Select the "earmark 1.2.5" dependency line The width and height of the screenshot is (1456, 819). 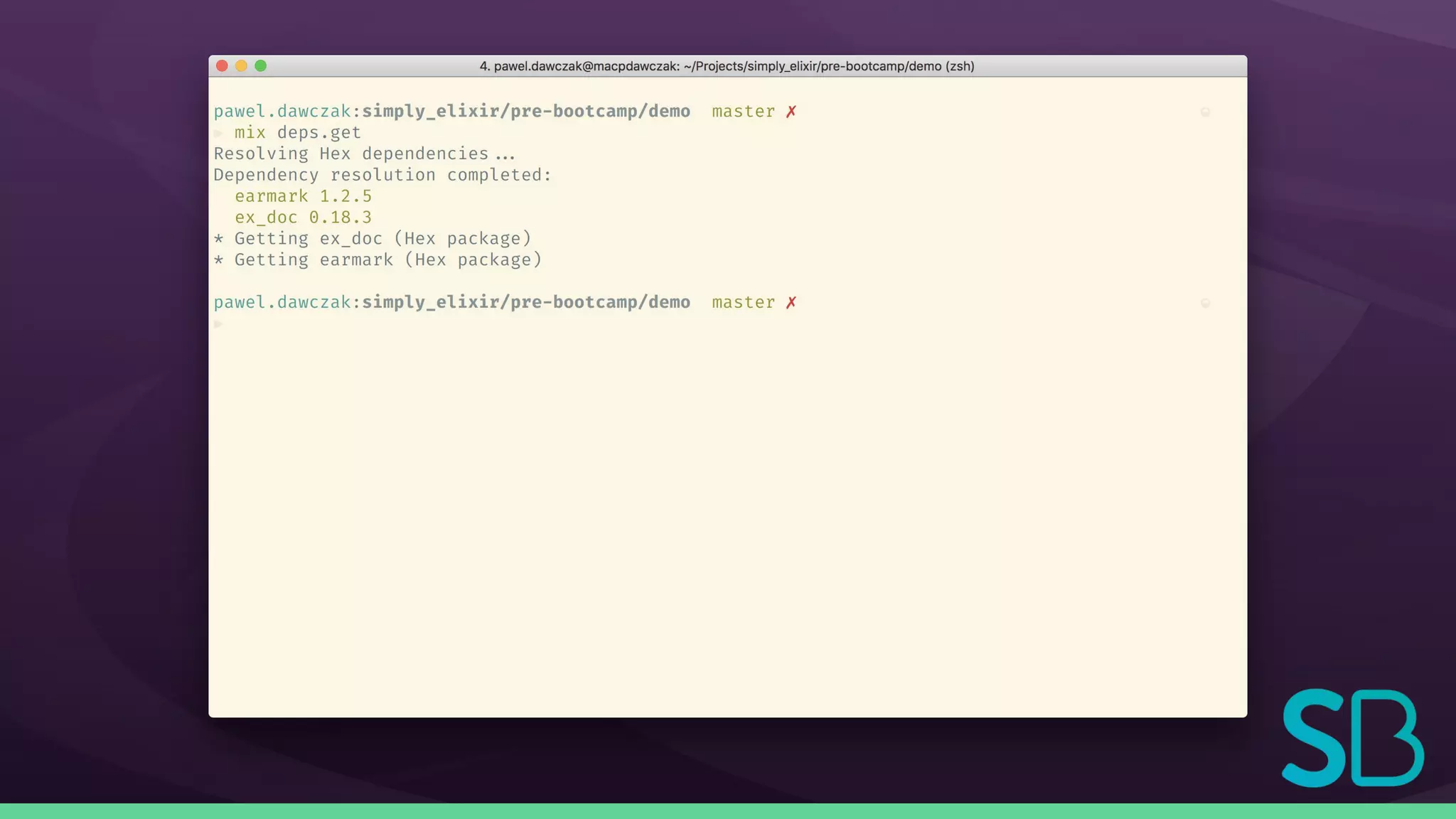pyautogui.click(x=303, y=196)
